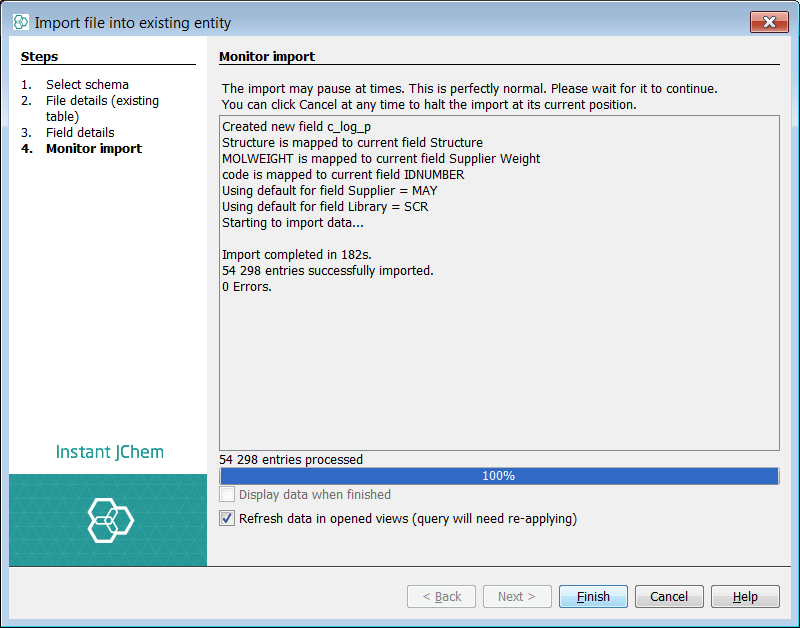Screen dimensions: 800x628
Task: Check Display data when finished option
Action: (227, 495)
